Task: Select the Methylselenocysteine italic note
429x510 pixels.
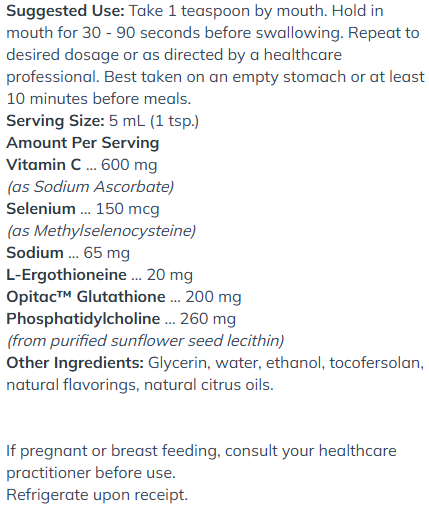Action: [x=101, y=231]
